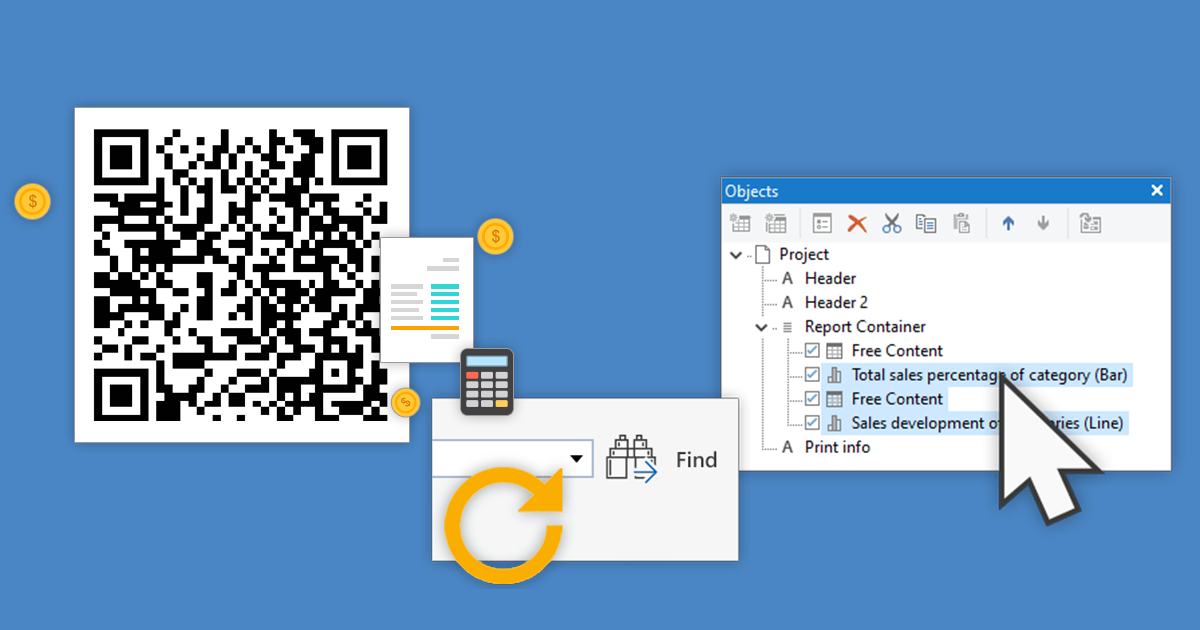Screen dimensions: 1200x630
Task: Click the append table icon in Objects toolbar
Action: point(740,224)
